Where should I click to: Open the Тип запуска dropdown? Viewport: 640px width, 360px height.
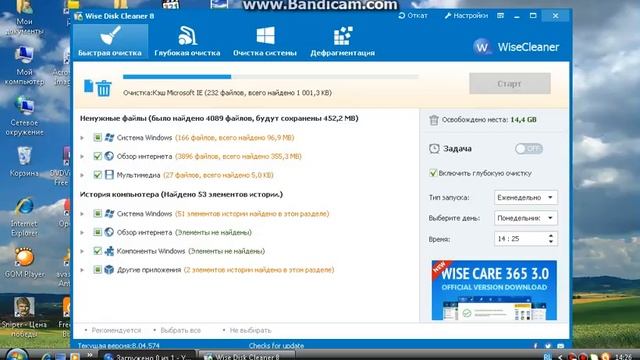(x=525, y=198)
